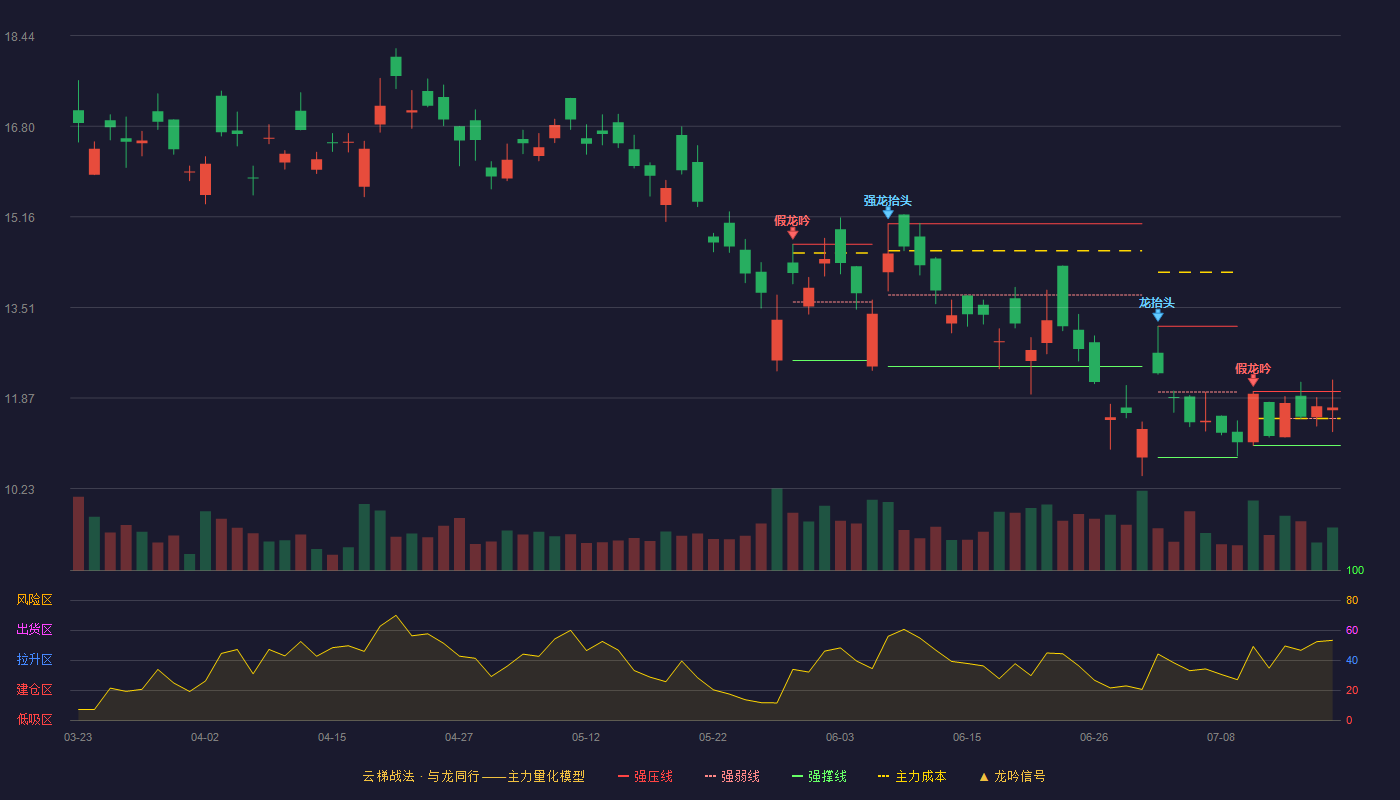Click the 11.87 price axis label
1400x800 pixels.
pos(19,398)
